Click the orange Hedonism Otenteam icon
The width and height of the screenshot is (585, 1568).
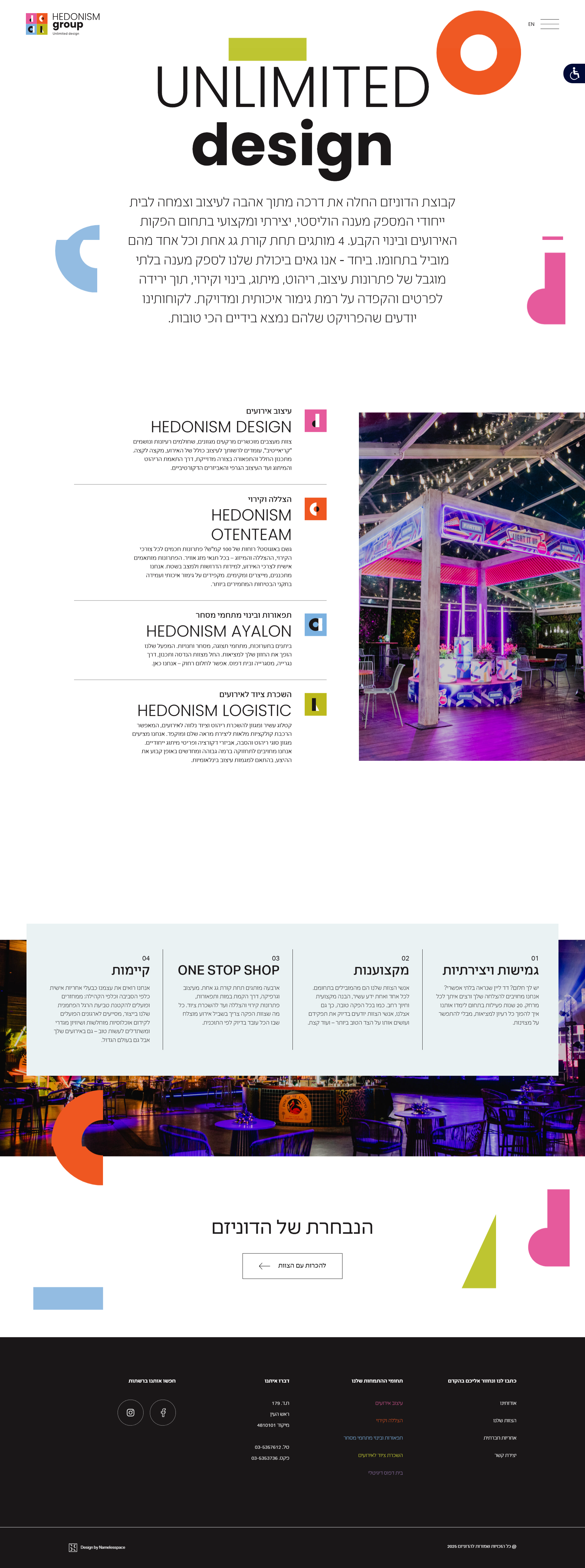click(x=315, y=509)
